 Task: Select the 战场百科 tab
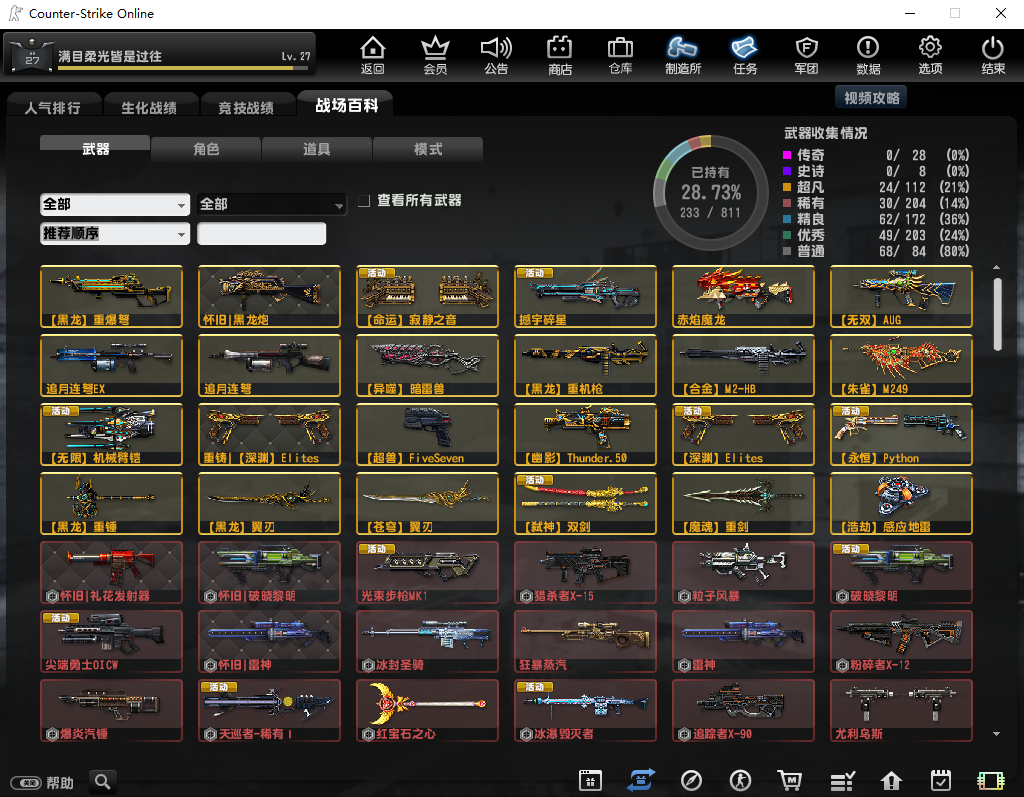346,105
